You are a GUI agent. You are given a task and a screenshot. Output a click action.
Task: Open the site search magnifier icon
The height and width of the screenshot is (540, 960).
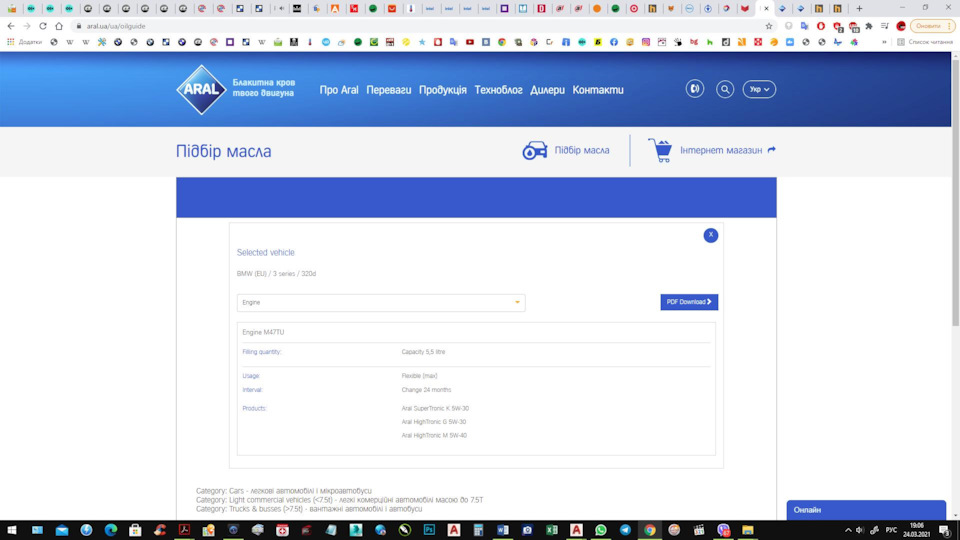tap(725, 89)
